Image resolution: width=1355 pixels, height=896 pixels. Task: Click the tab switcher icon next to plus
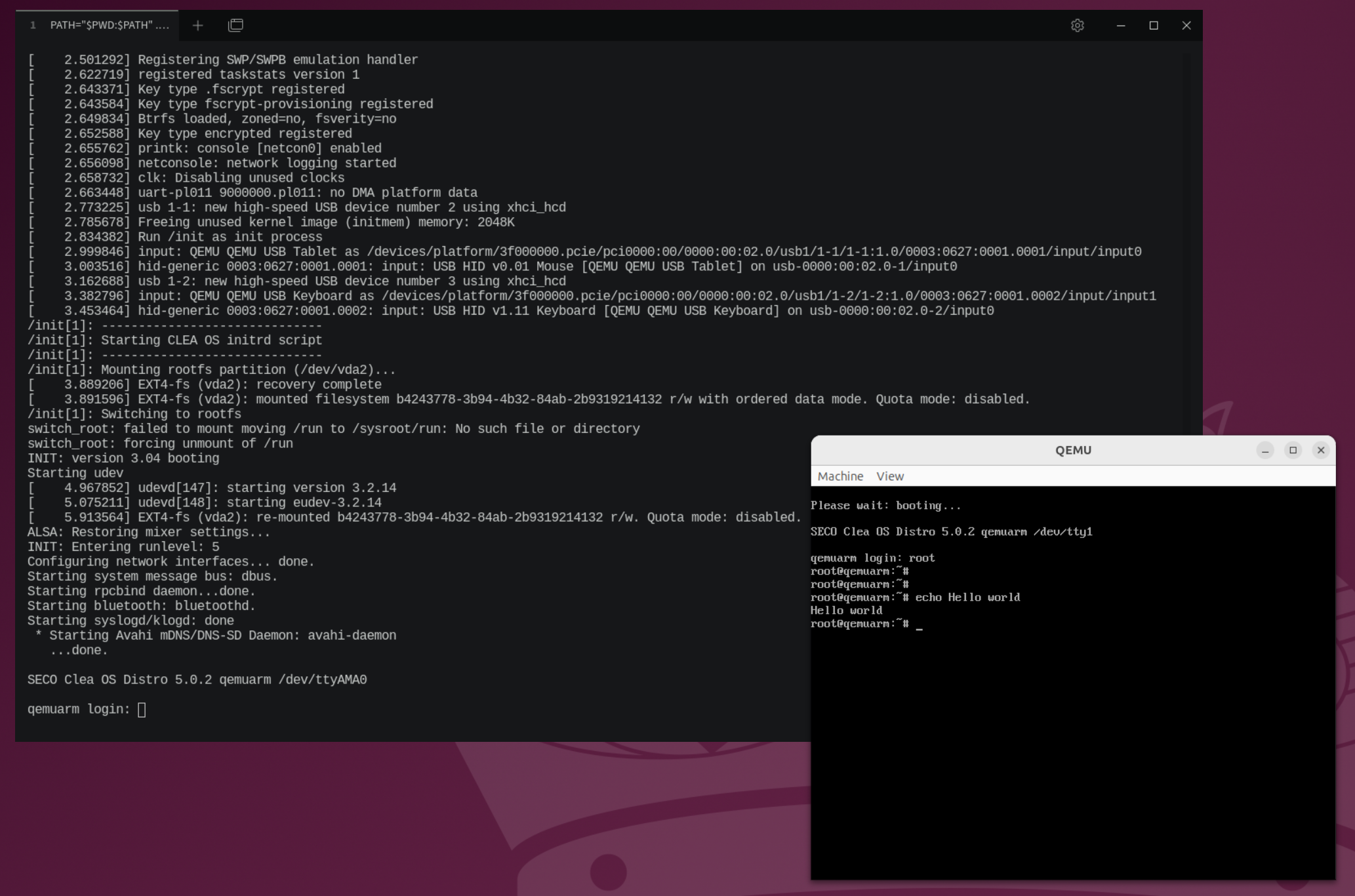point(235,25)
